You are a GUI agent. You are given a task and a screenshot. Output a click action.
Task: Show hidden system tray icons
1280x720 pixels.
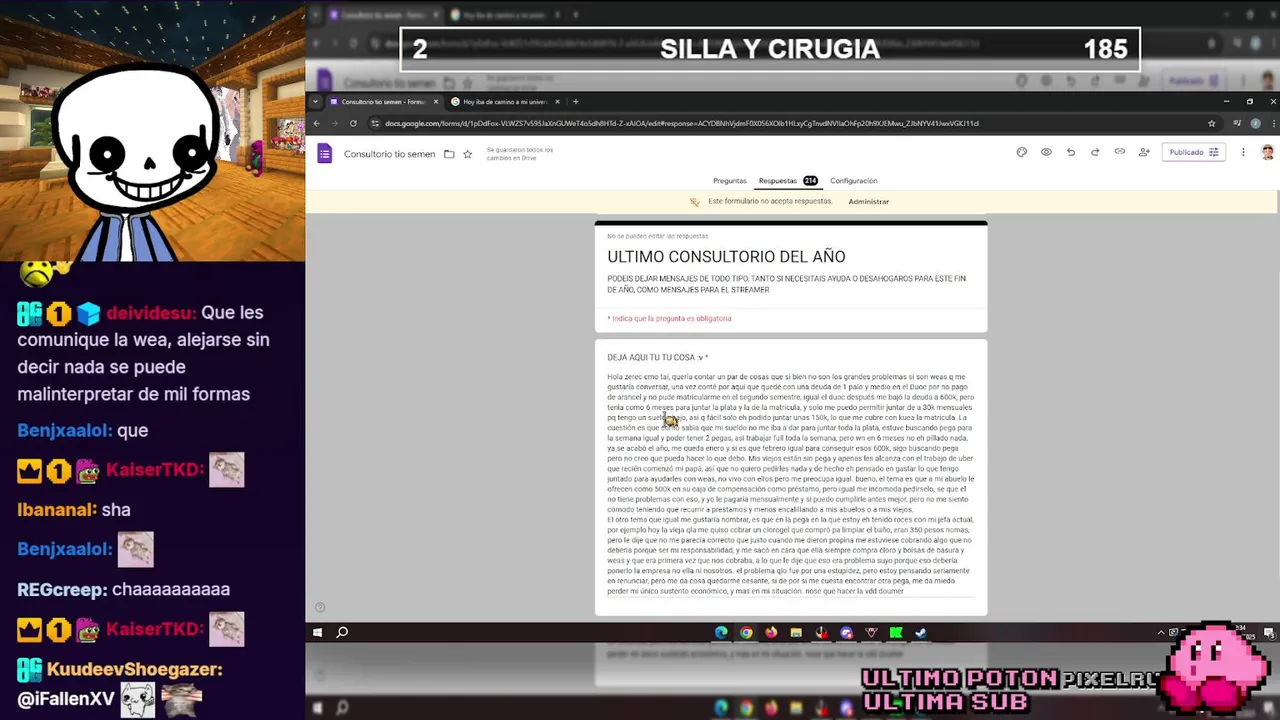1162,632
